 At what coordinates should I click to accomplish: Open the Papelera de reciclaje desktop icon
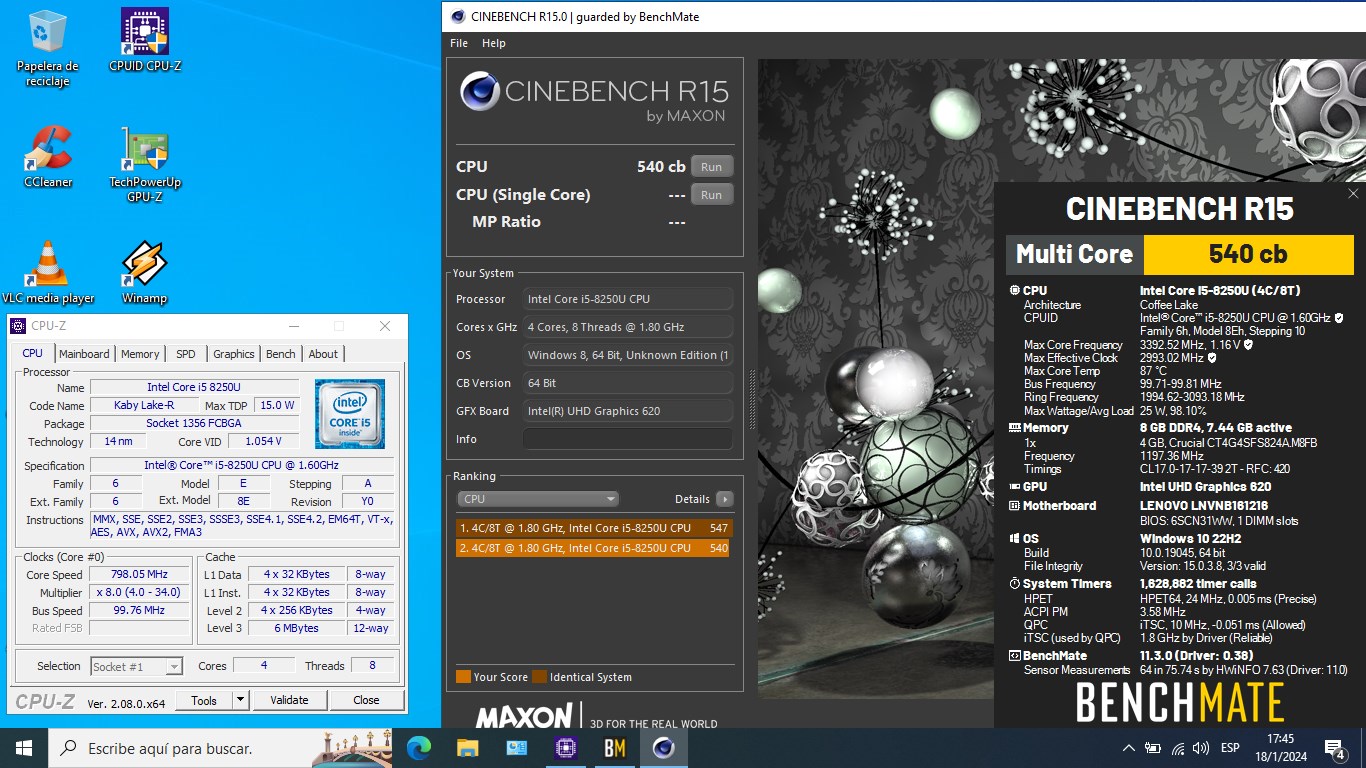click(x=48, y=47)
